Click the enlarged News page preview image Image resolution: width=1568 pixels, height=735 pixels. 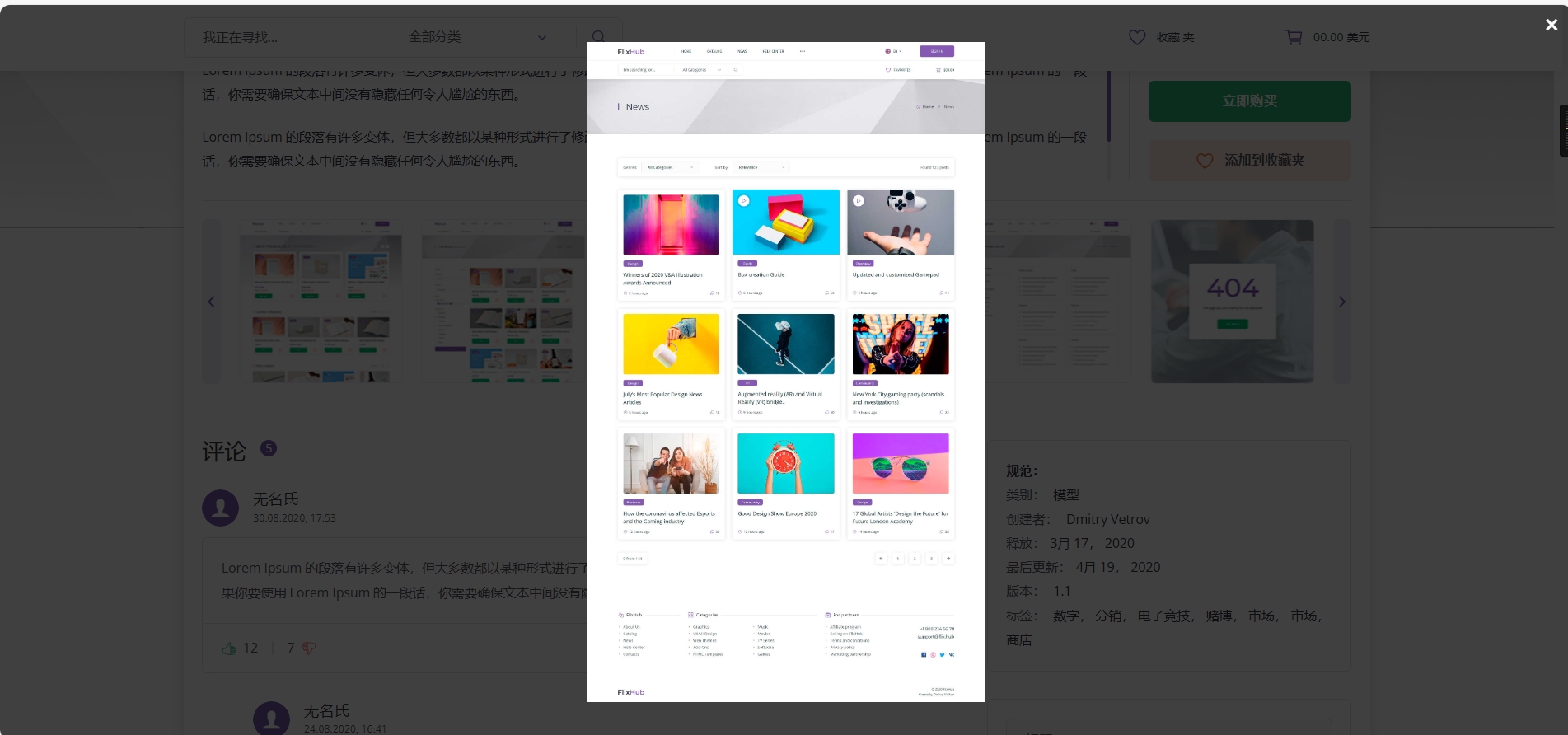point(785,372)
